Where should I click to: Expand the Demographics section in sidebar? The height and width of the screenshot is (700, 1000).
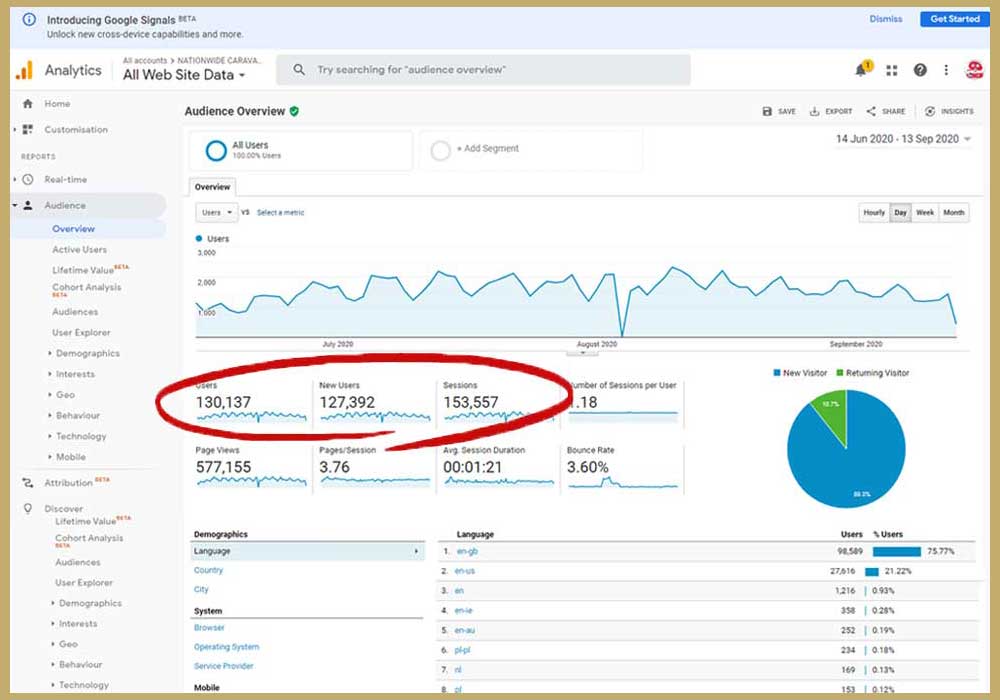click(87, 354)
